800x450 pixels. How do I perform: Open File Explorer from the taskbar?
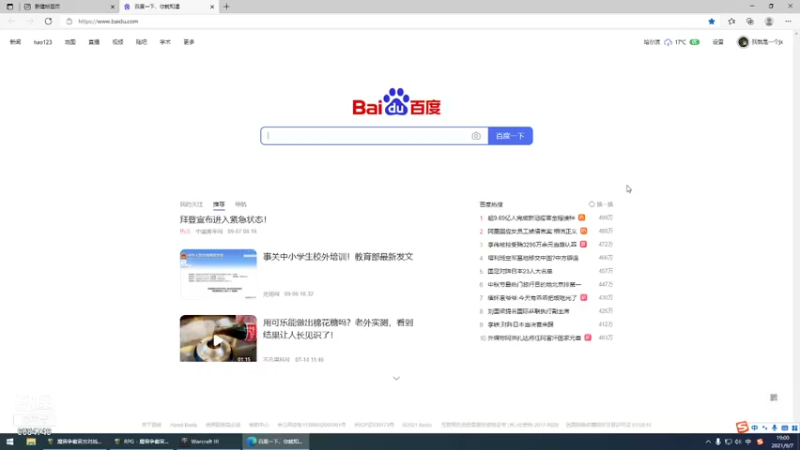[31, 442]
